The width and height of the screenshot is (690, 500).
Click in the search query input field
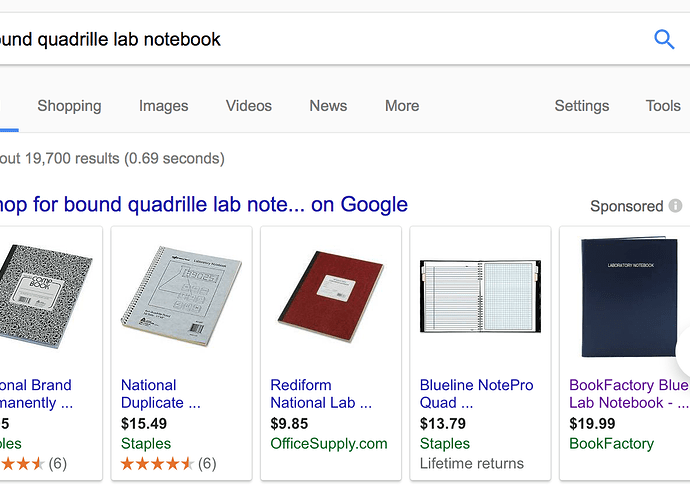323,39
